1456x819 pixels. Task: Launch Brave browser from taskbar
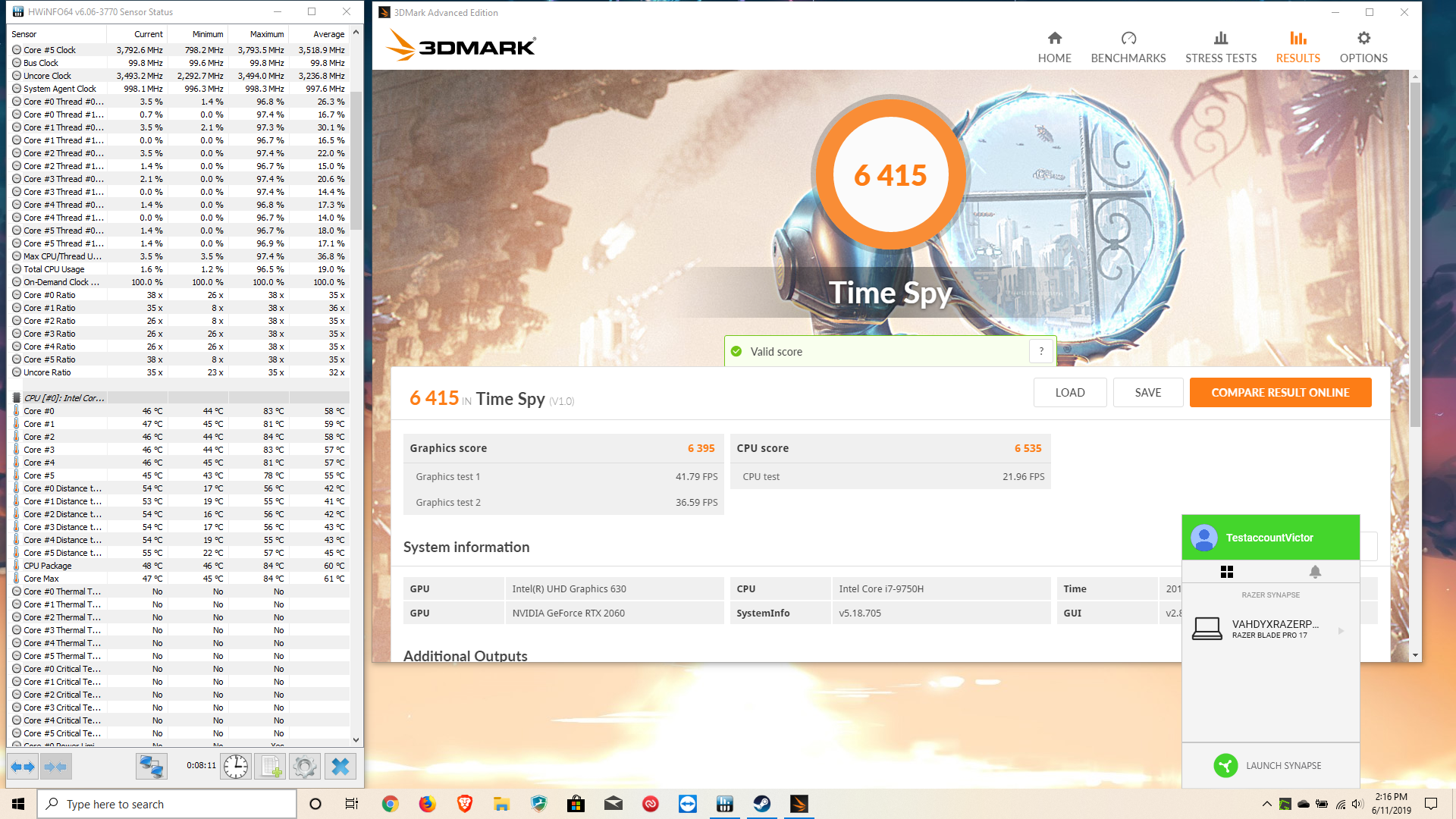click(x=464, y=804)
